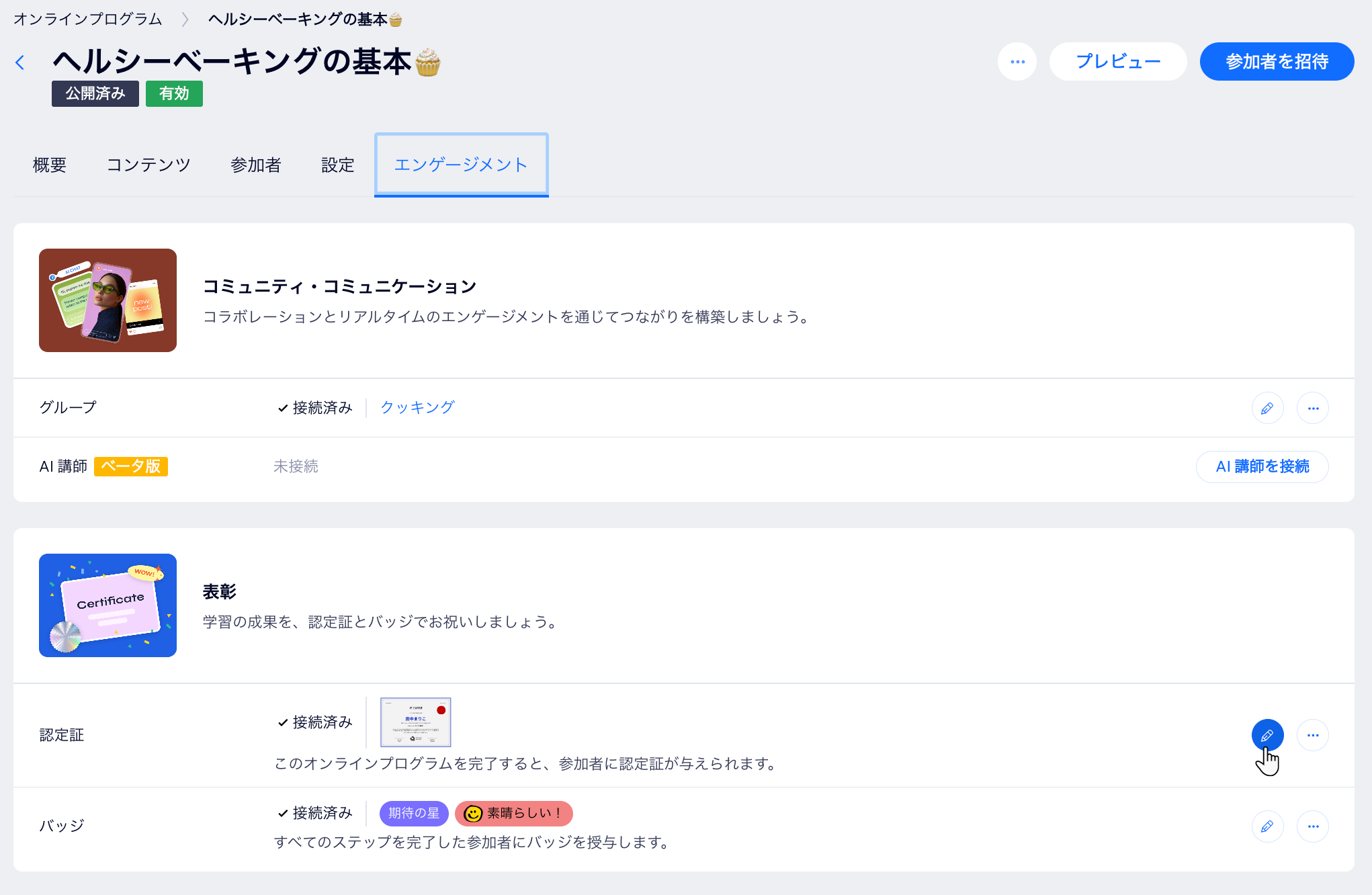Open more options for the グループ row
The image size is (1372, 895).
[1312, 408]
